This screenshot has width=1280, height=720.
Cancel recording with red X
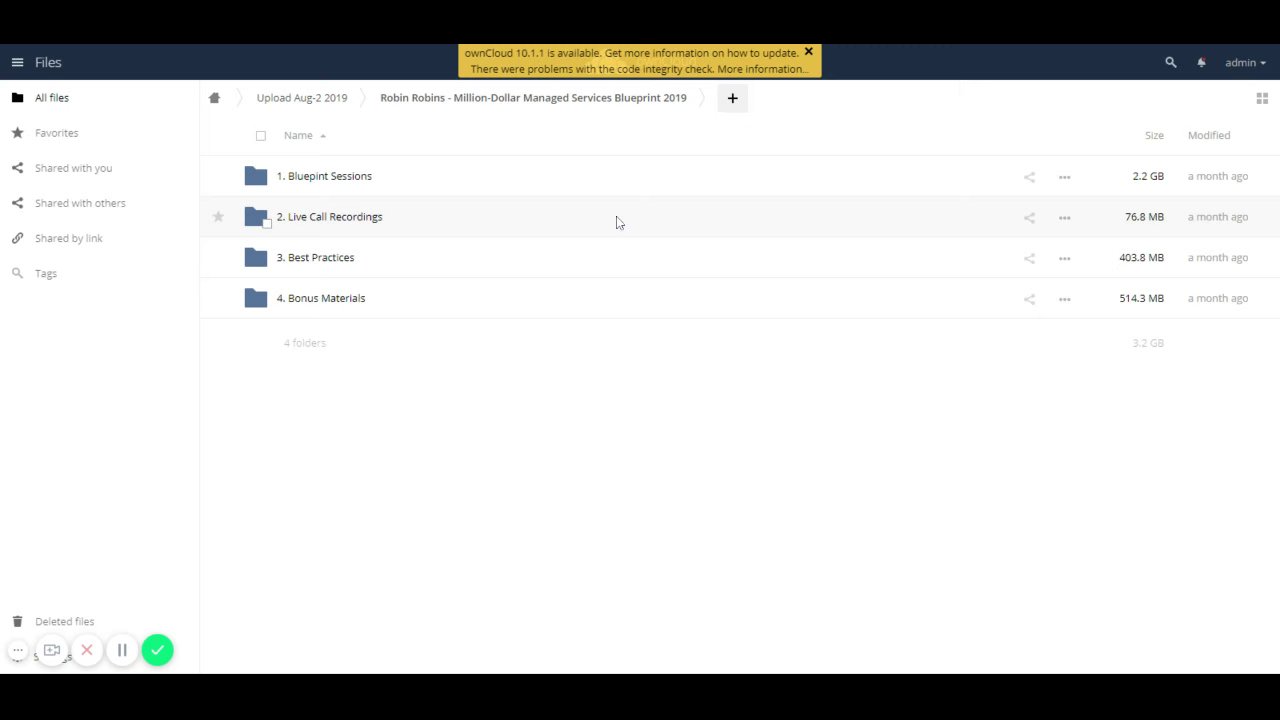(87, 650)
